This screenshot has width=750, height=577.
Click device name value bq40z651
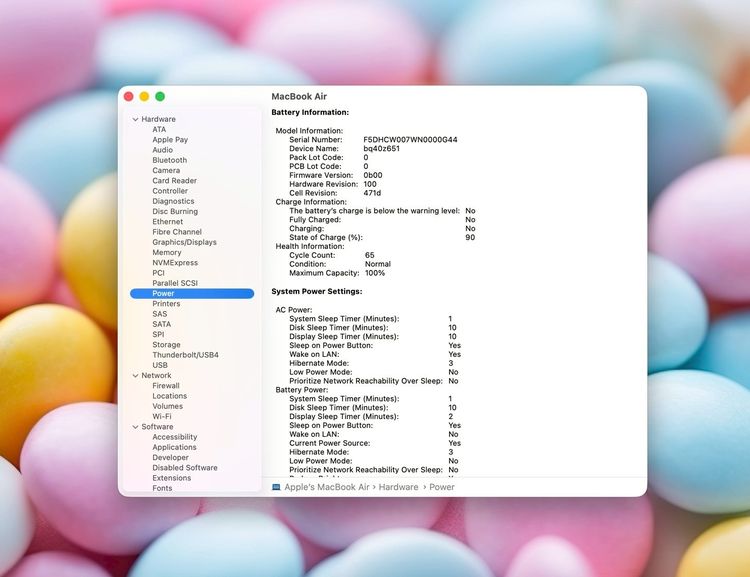tap(381, 148)
